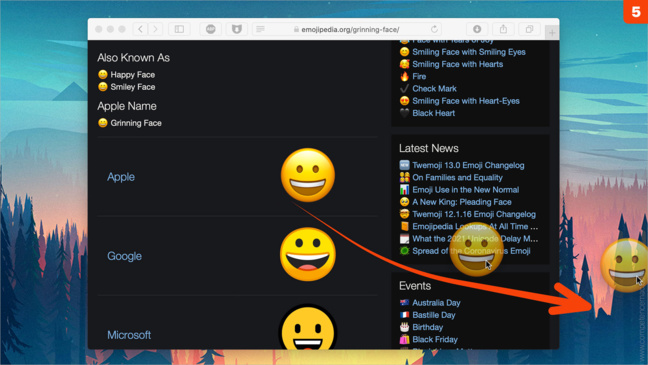Open the Bastille Day event
This screenshot has height=365, width=648.
click(434, 315)
